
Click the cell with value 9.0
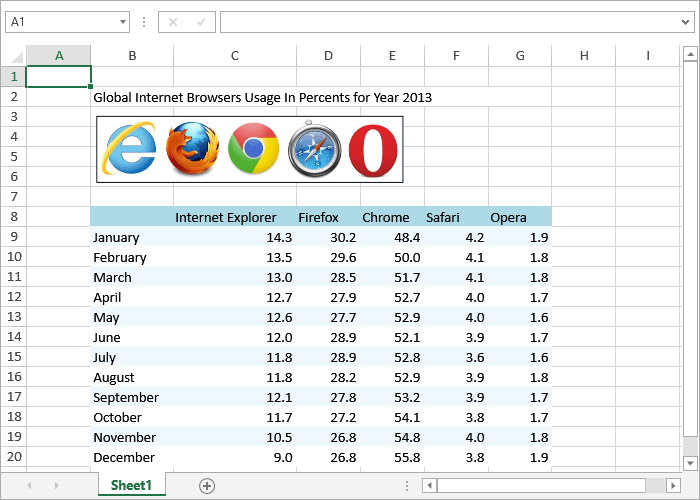pos(235,457)
